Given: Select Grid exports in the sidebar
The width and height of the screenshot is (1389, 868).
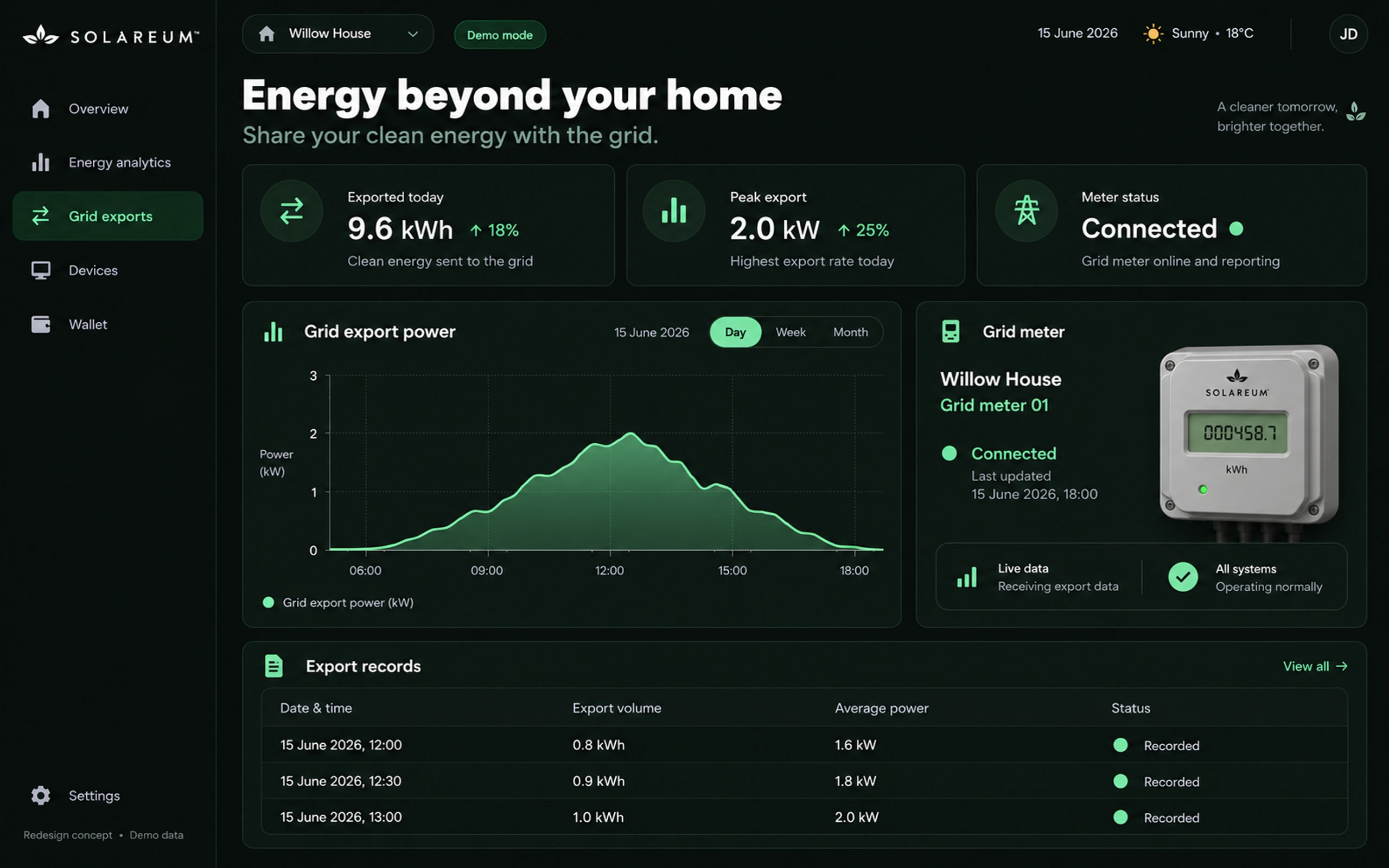Looking at the screenshot, I should [108, 216].
